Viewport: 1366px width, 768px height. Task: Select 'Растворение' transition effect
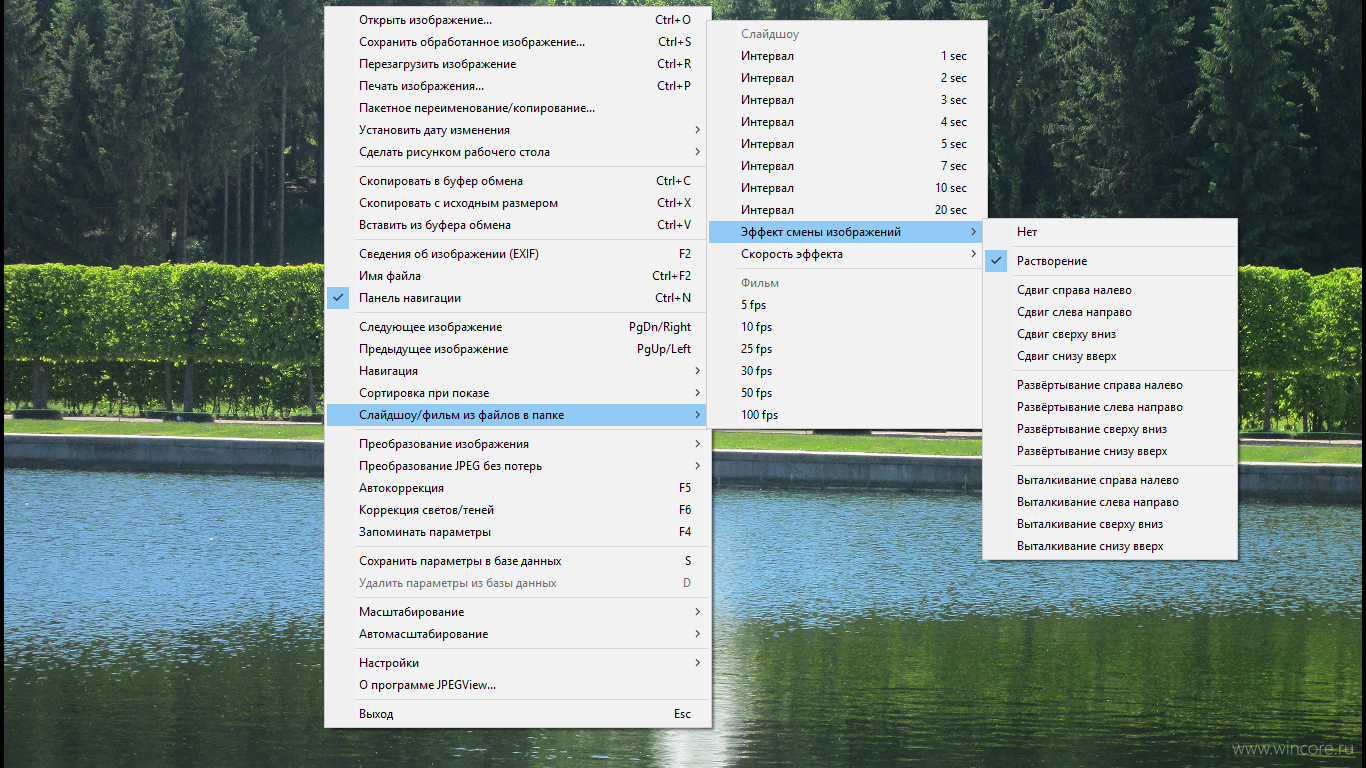[1110, 261]
